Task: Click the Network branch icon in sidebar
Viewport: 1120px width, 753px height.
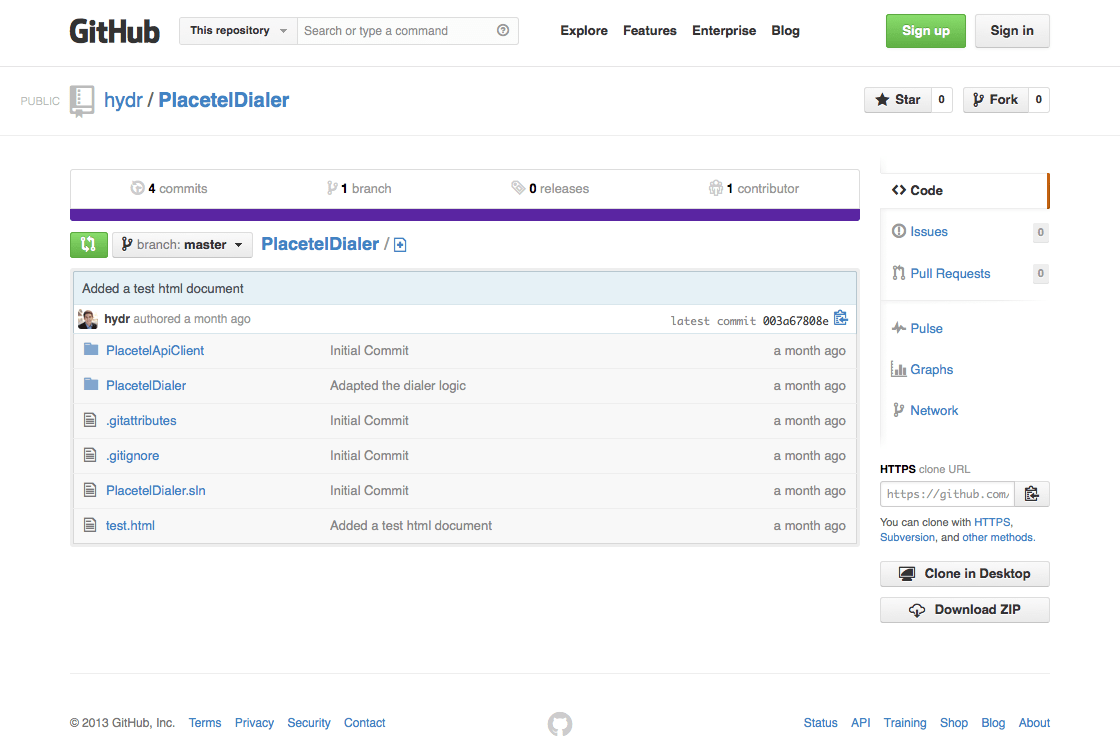Action: pos(899,410)
